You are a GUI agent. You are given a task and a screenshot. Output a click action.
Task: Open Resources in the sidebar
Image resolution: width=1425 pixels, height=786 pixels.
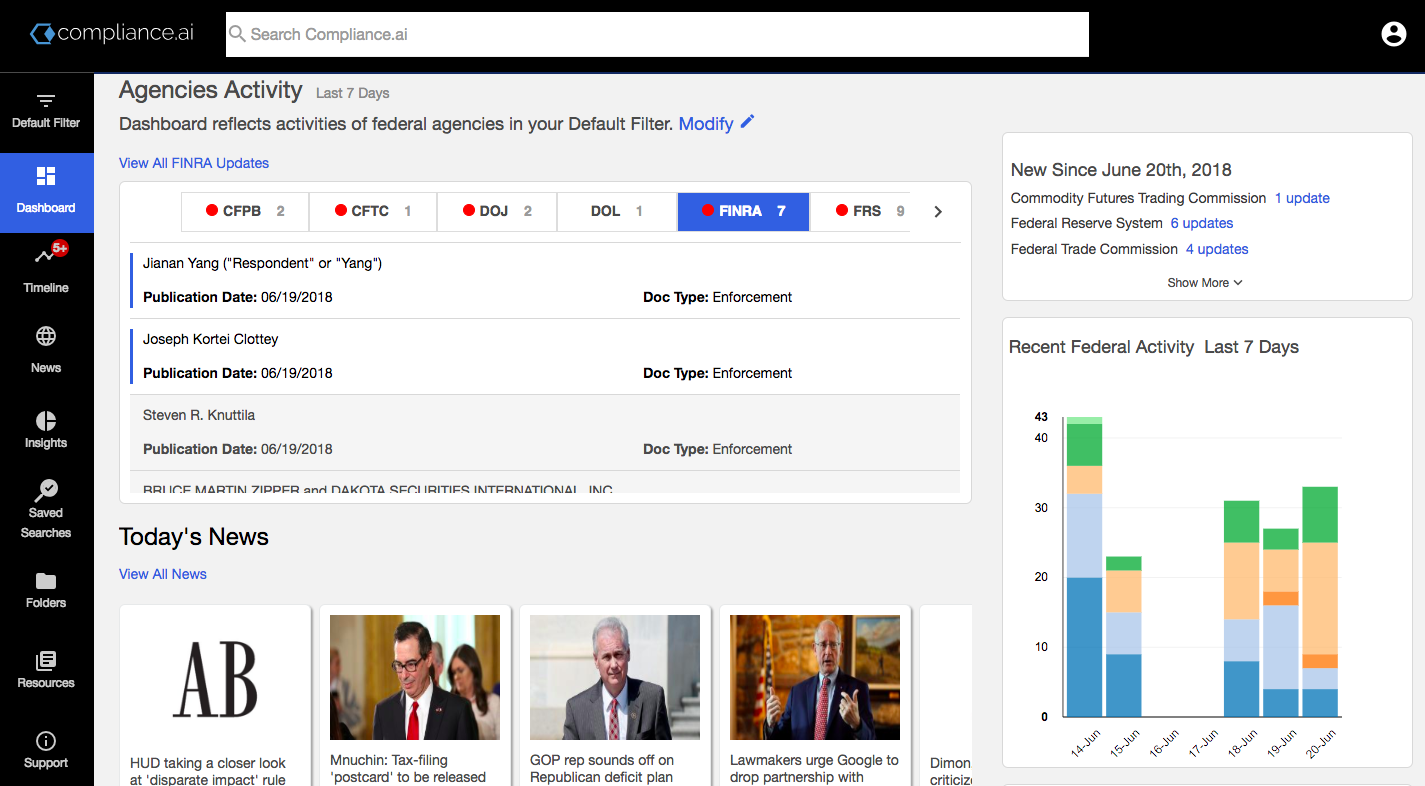pyautogui.click(x=46, y=670)
